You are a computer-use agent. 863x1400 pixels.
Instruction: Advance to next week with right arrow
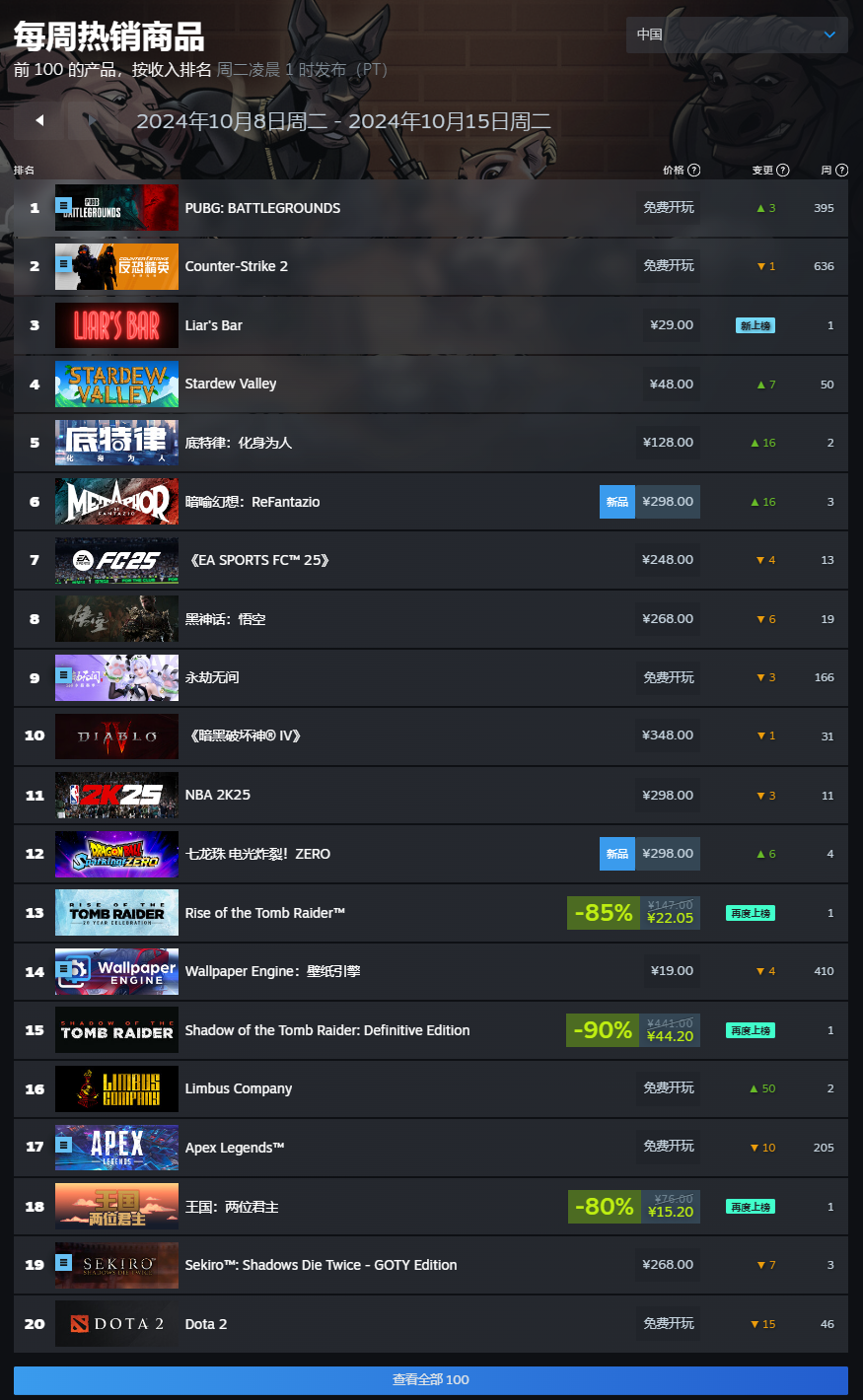point(92,120)
